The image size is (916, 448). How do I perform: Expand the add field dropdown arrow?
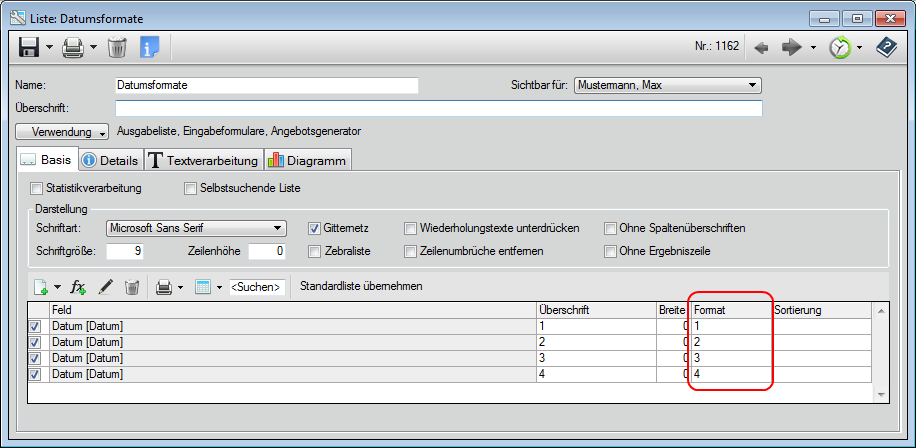click(57, 287)
